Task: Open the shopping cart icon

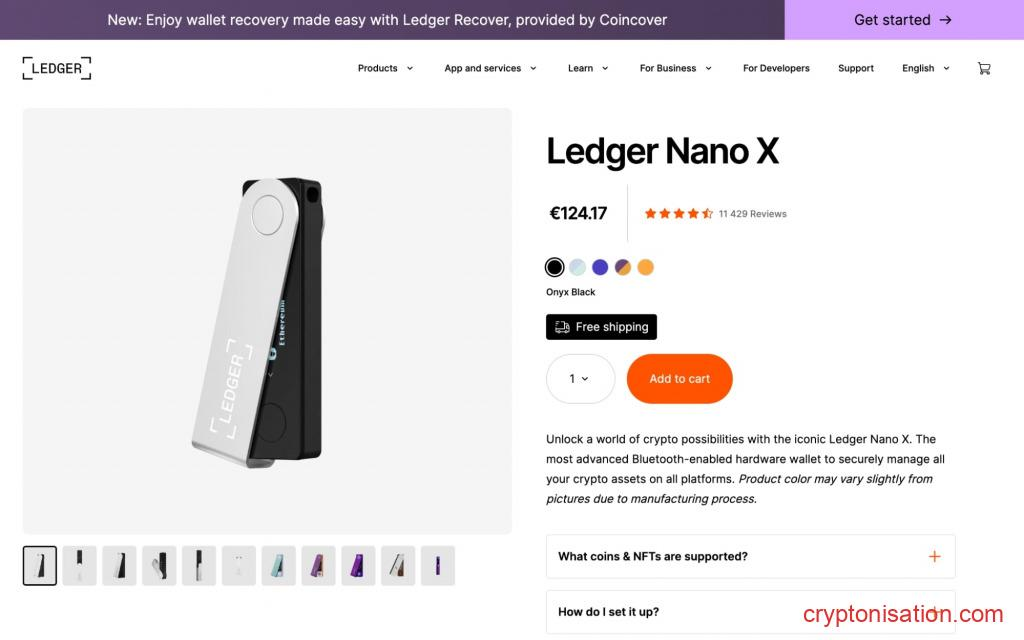Action: pyautogui.click(x=984, y=68)
